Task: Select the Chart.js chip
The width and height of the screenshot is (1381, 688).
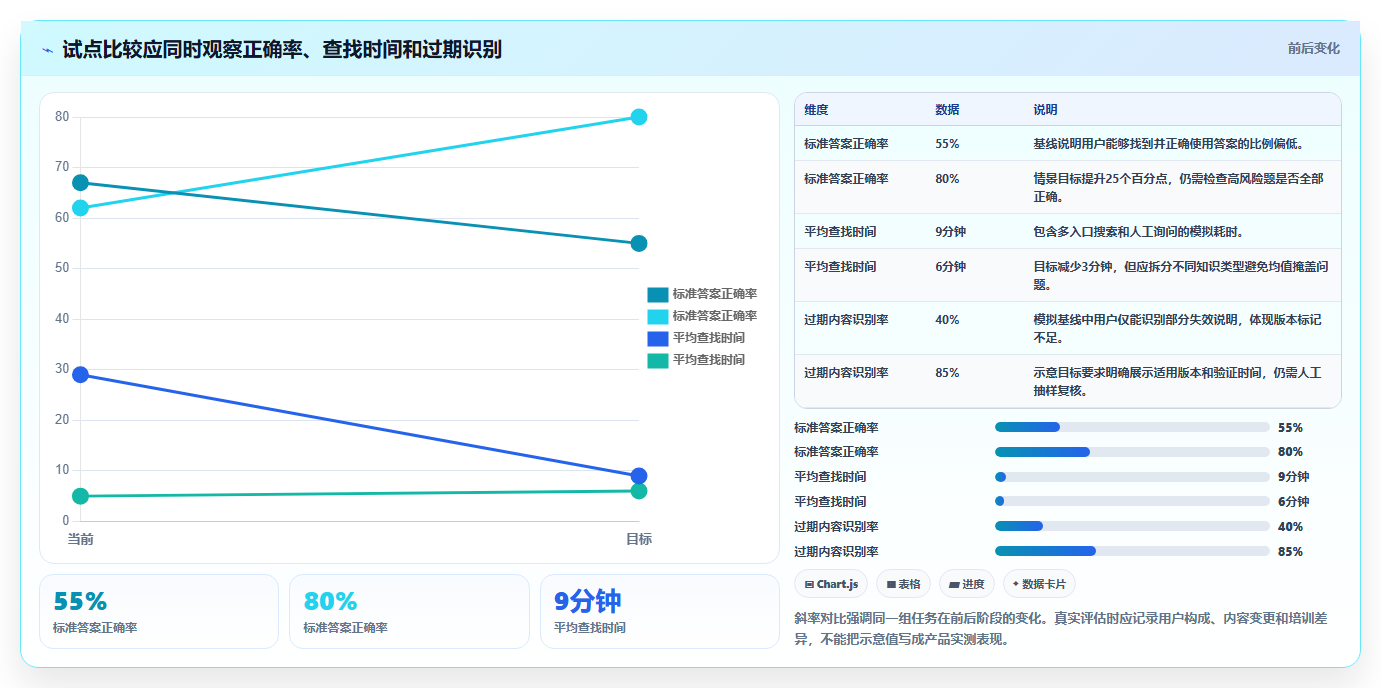Action: click(x=830, y=584)
